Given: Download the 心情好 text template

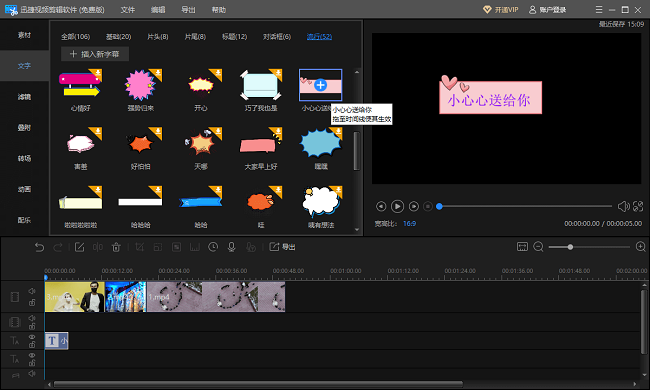Looking at the screenshot, I should [x=98, y=74].
